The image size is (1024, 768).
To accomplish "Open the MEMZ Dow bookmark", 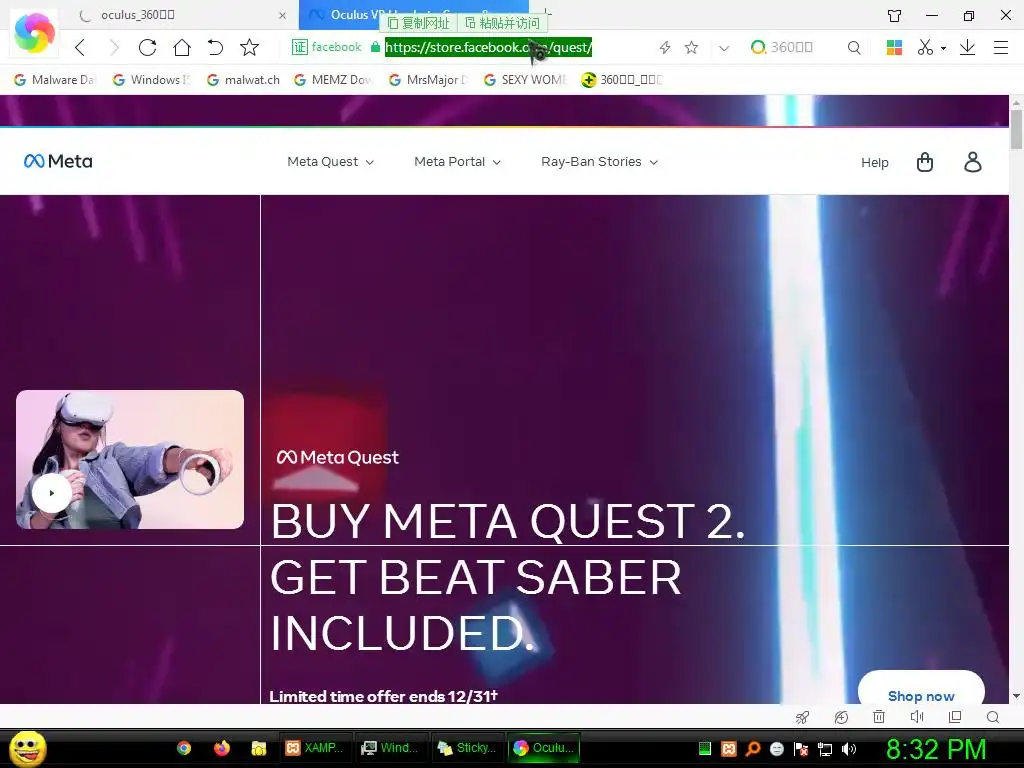I will coord(333,80).
